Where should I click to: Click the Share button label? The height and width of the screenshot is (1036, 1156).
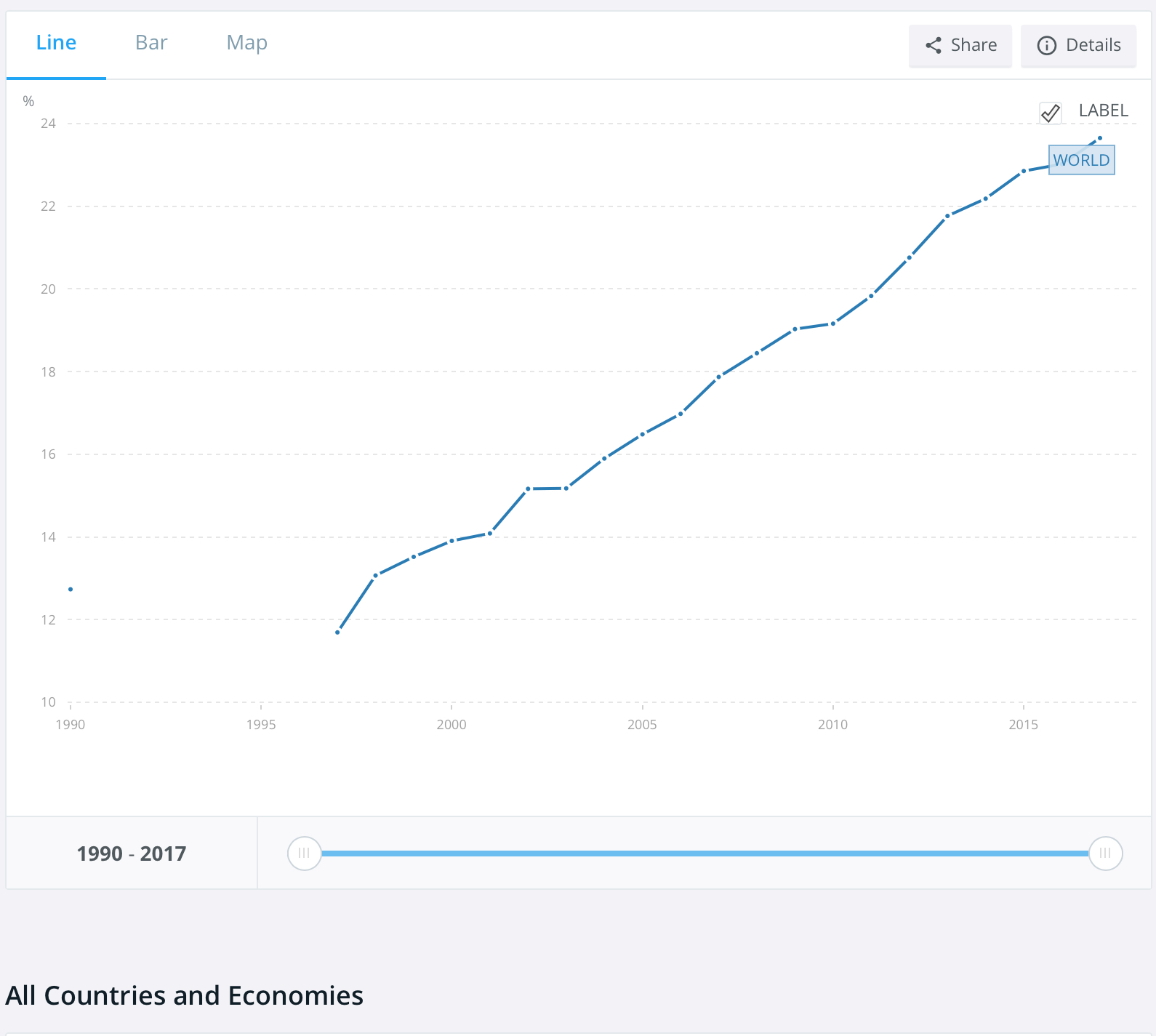(974, 45)
